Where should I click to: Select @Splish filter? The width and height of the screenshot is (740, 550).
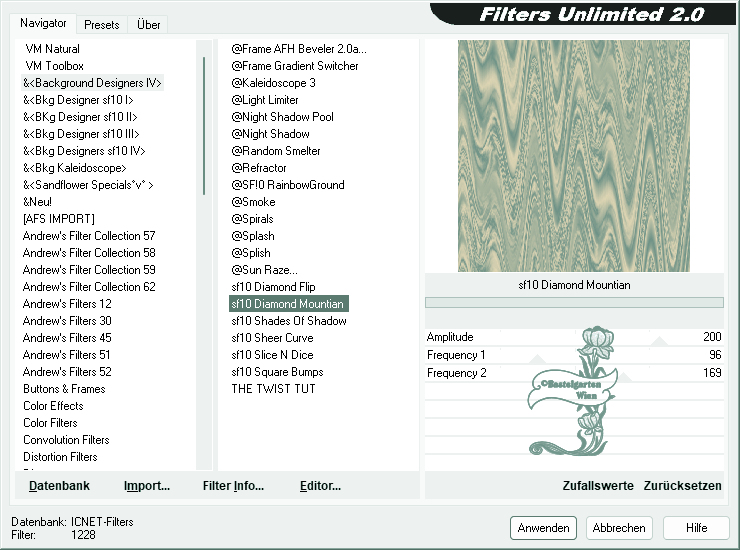pyautogui.click(x=251, y=253)
